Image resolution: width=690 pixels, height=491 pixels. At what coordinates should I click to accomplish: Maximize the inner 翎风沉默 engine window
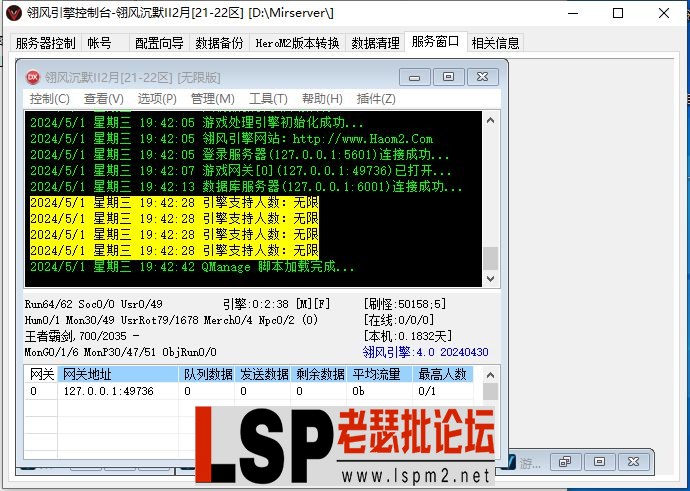448,77
